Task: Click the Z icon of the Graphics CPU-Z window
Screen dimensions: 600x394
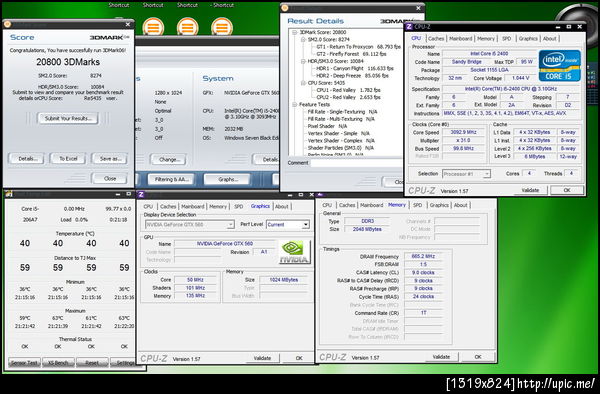Action: point(141,194)
